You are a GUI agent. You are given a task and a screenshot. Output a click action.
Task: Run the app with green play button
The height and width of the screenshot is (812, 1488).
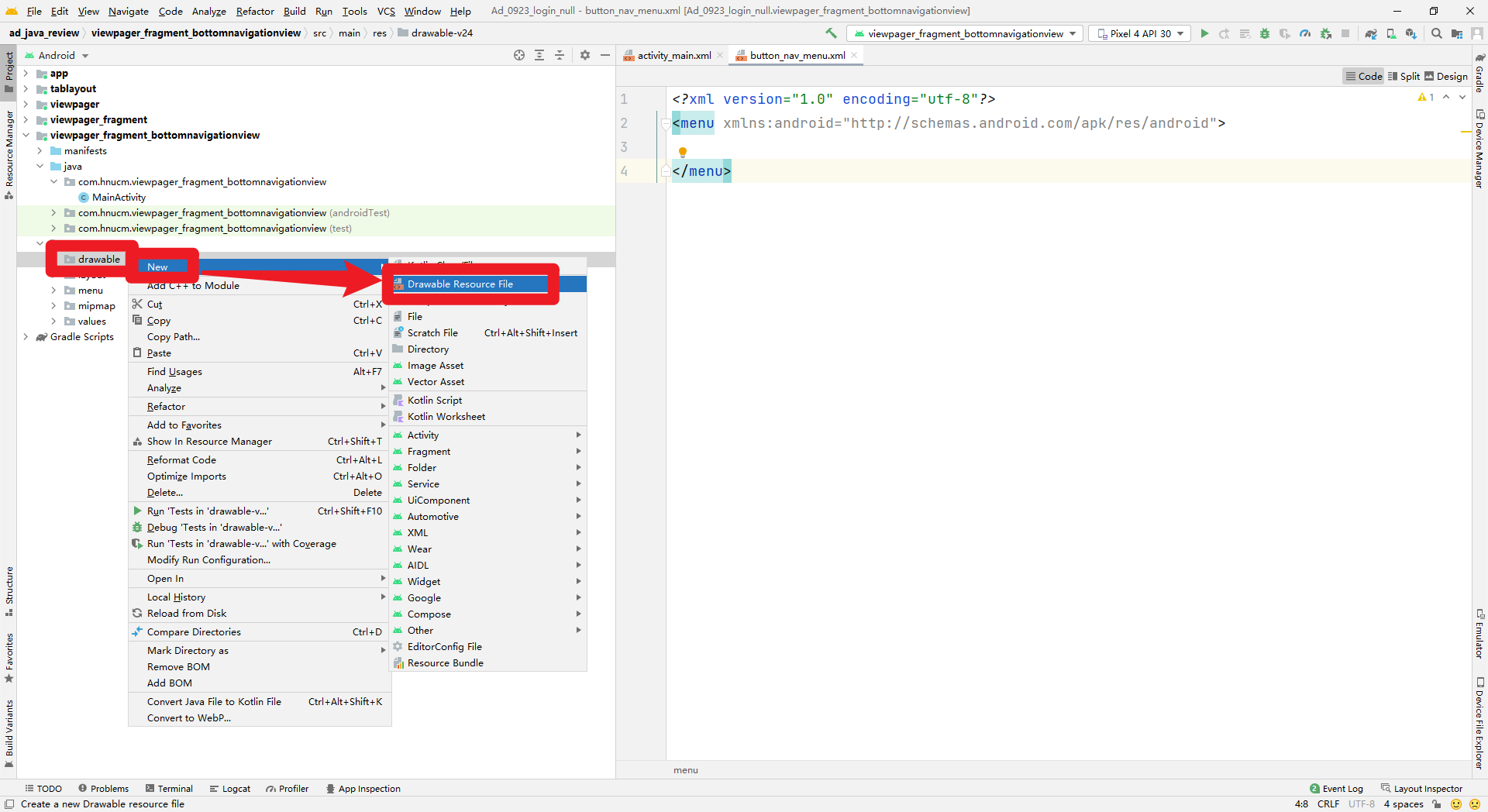tap(1204, 33)
